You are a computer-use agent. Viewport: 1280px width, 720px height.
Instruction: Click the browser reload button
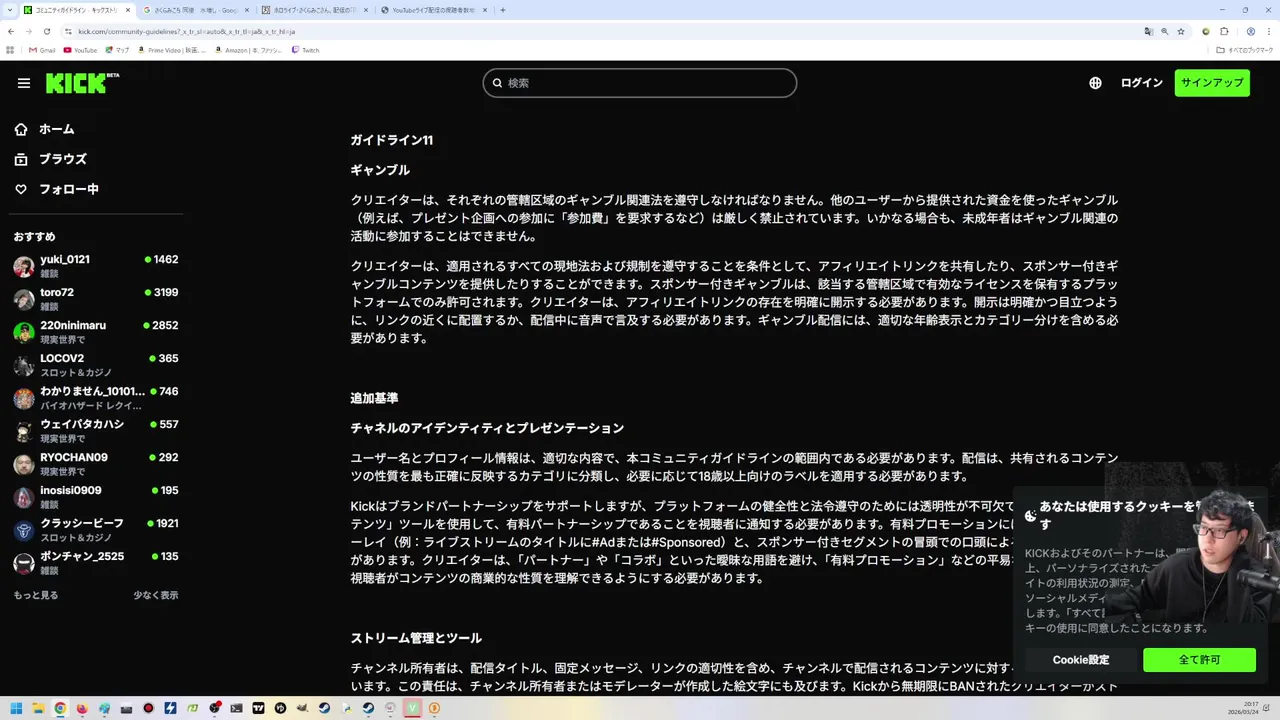[x=47, y=31]
